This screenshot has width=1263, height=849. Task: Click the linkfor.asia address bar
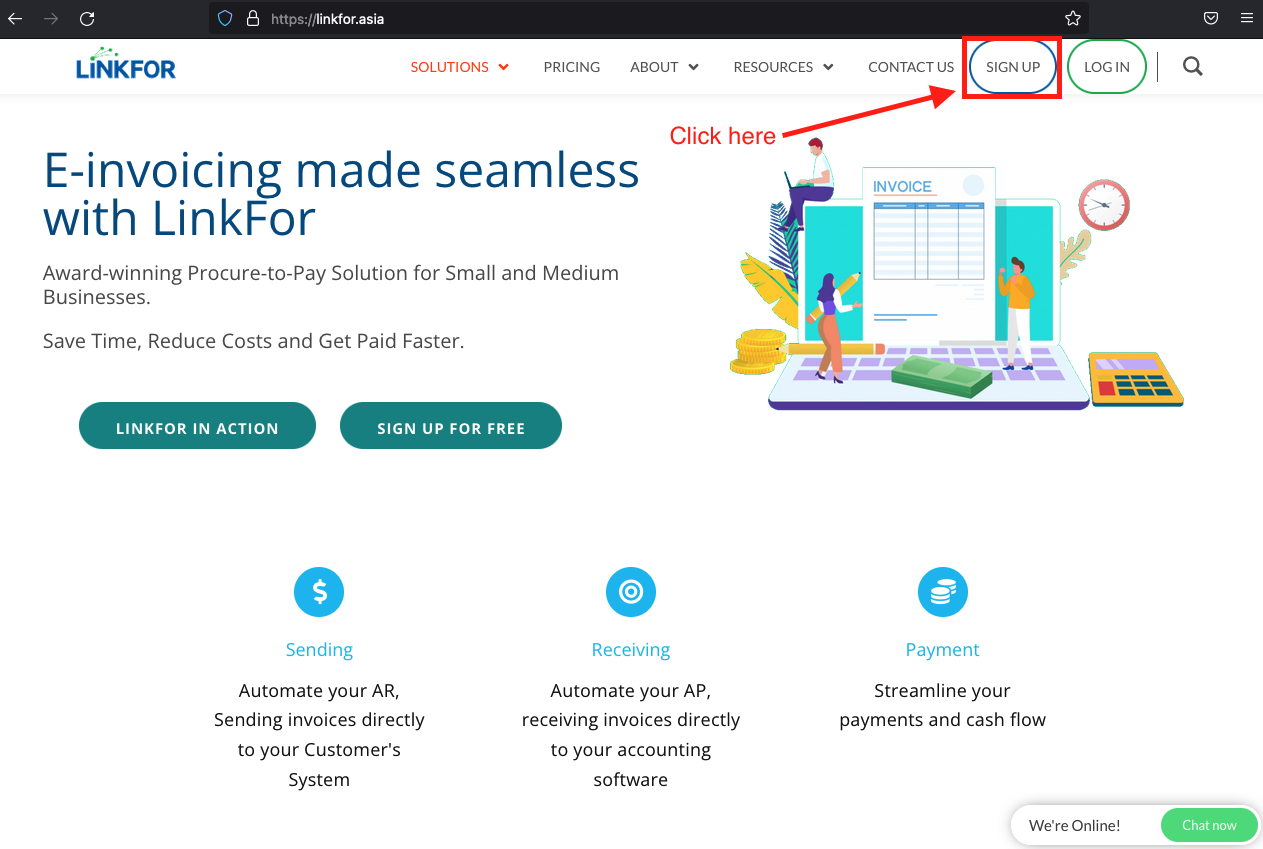[650, 18]
